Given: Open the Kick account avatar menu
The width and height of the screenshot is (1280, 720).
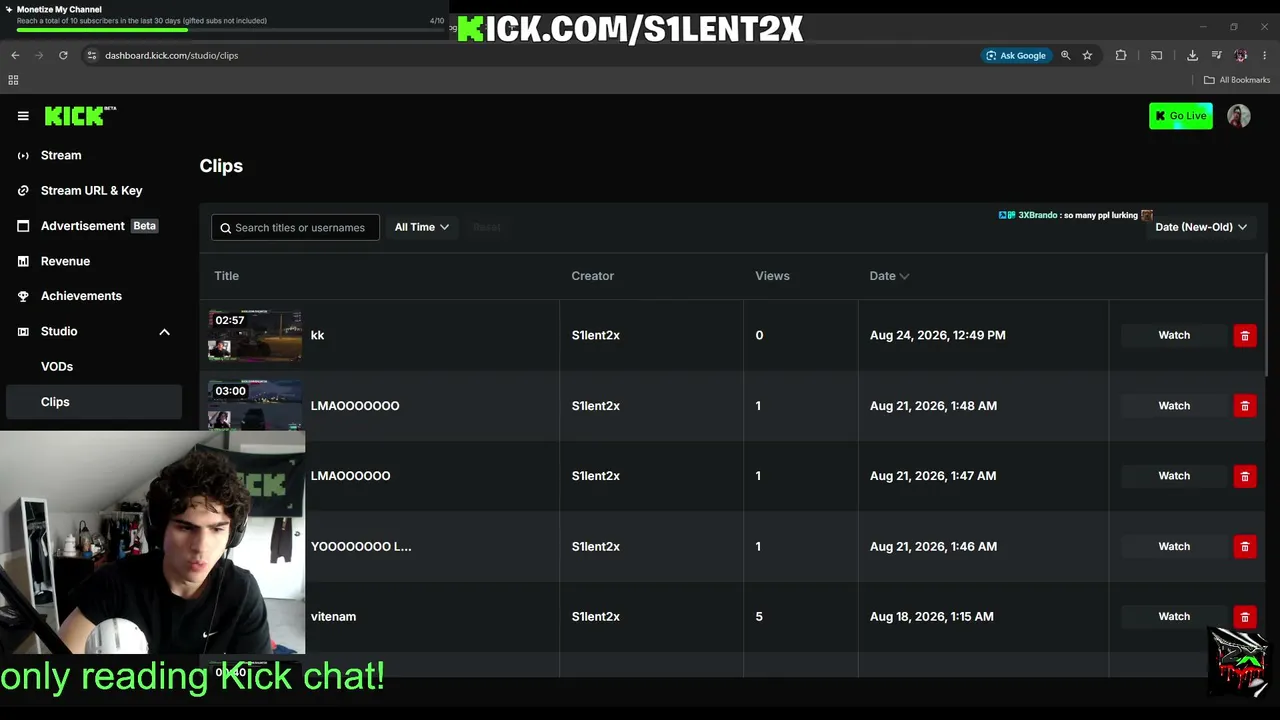Looking at the screenshot, I should click(x=1239, y=116).
